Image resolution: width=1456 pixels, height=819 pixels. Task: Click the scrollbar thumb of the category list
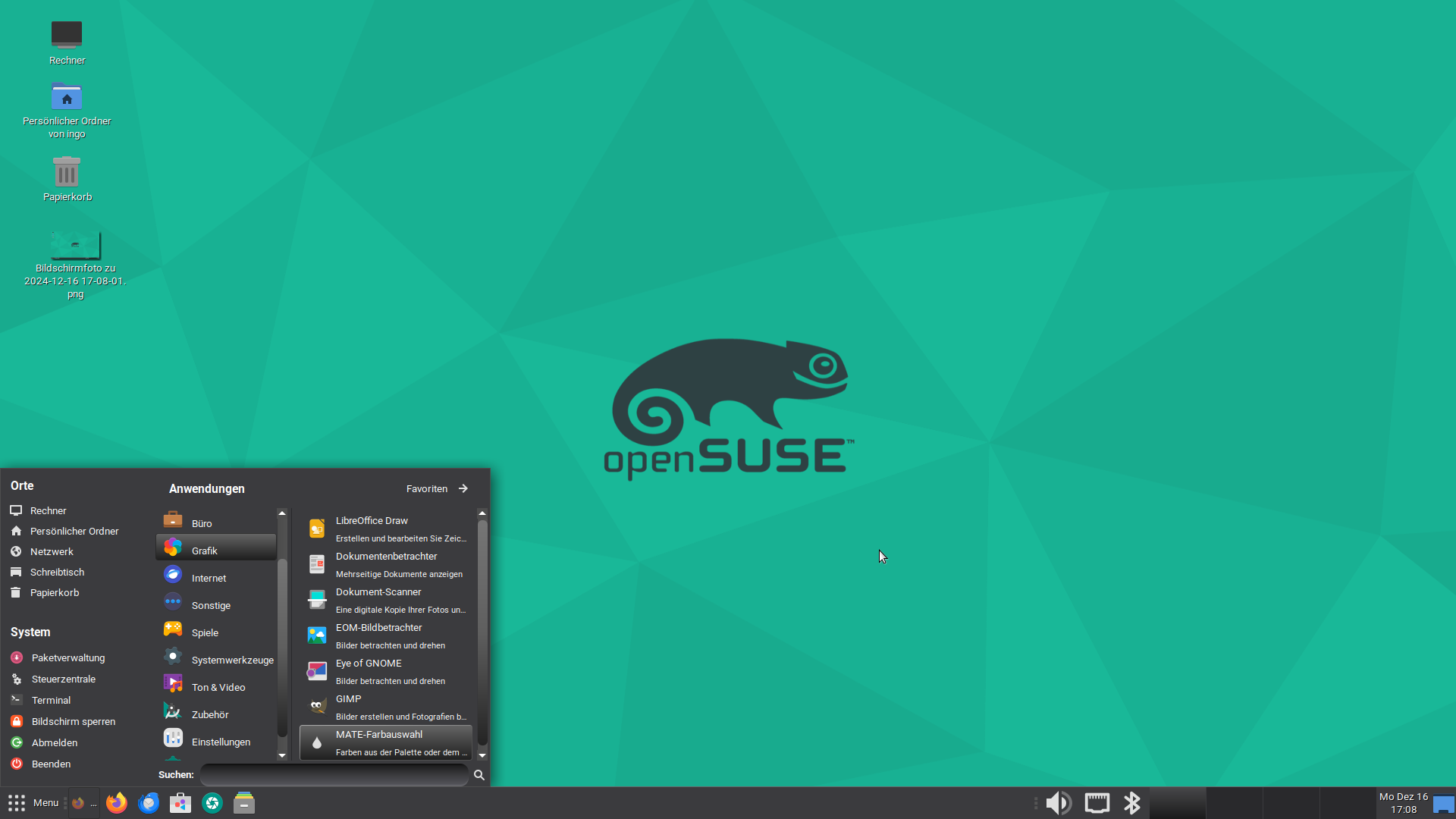[x=282, y=647]
